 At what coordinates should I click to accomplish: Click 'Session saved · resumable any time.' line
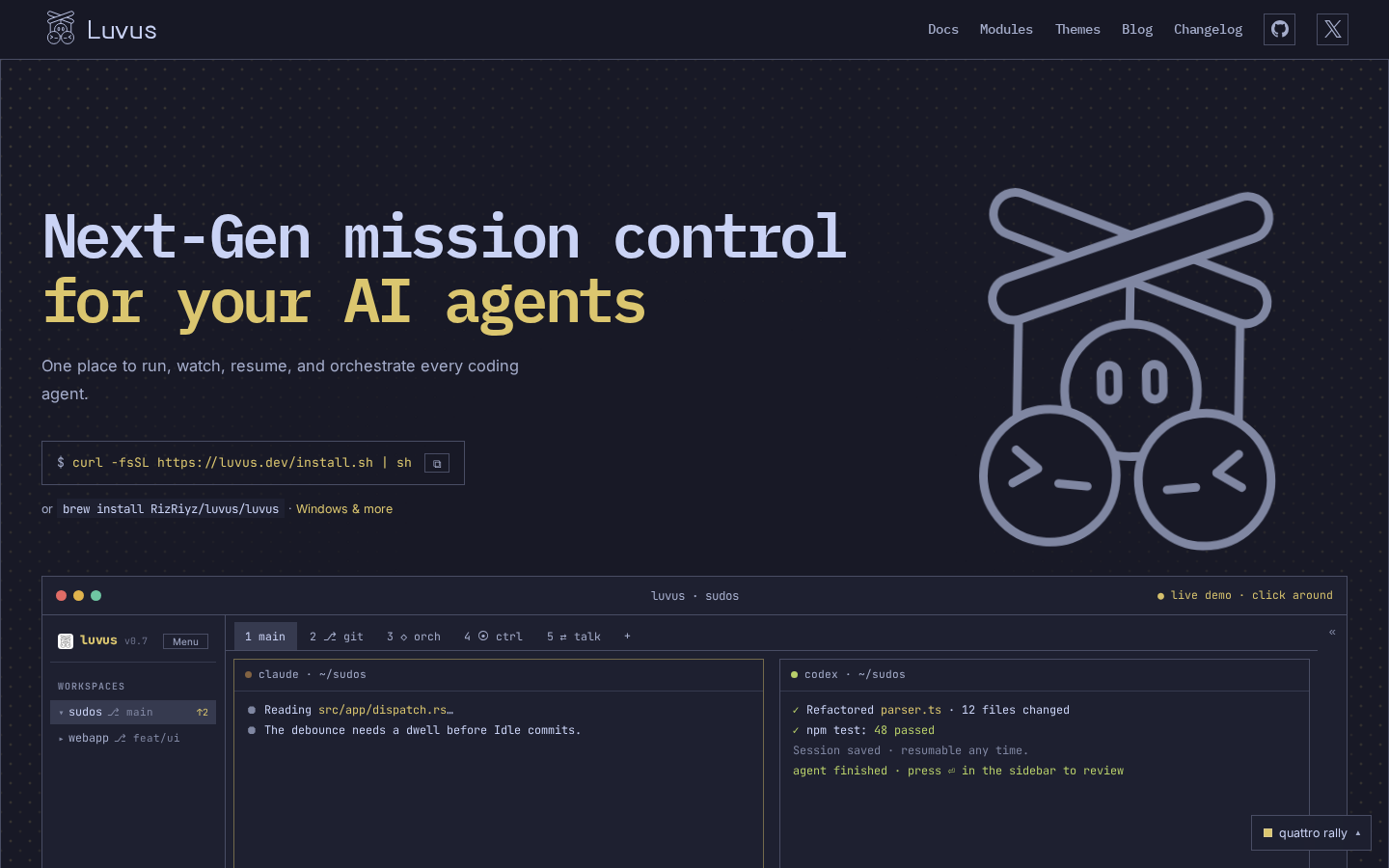pos(911,750)
